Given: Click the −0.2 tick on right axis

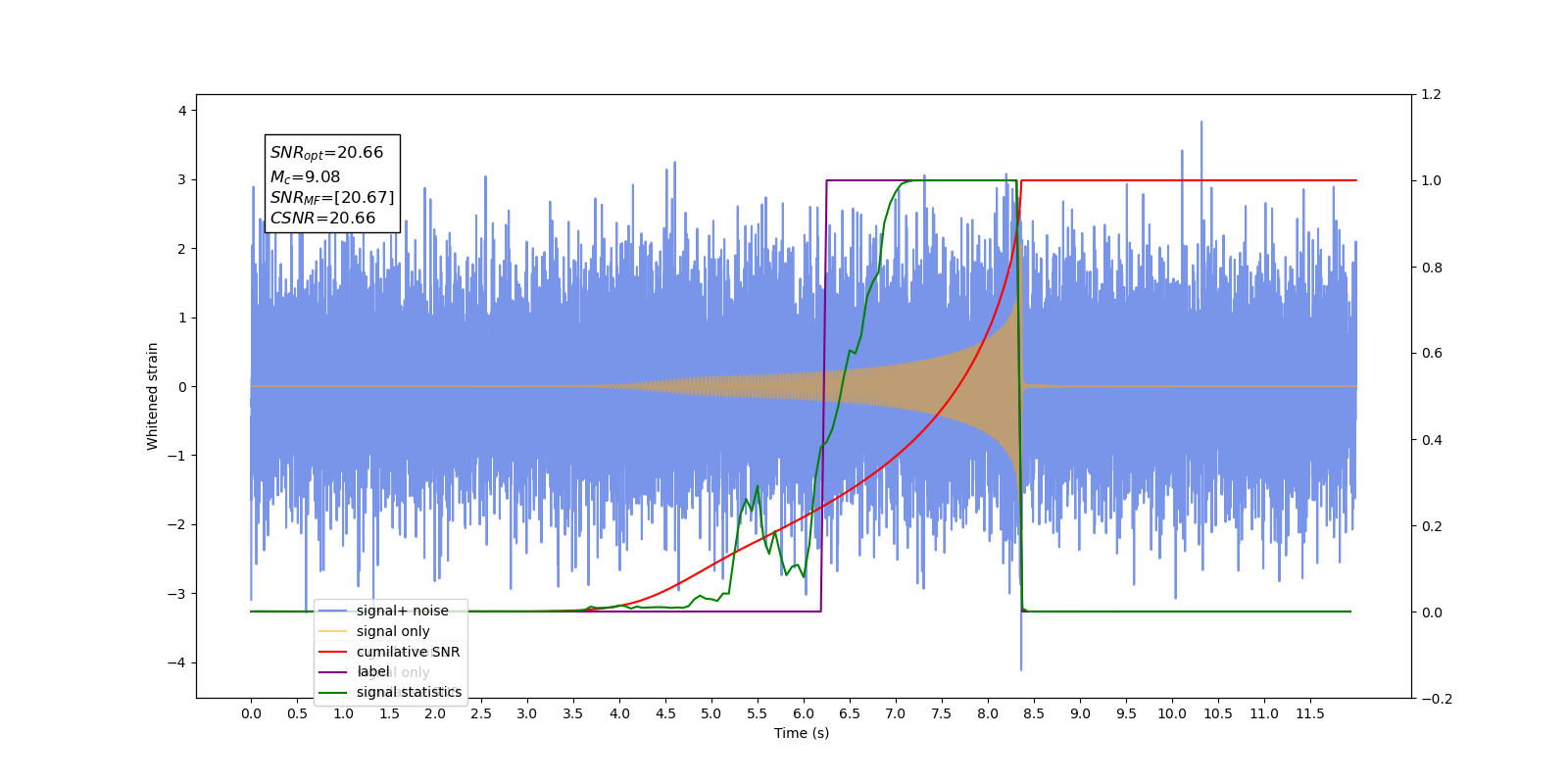Looking at the screenshot, I should 1436,699.
